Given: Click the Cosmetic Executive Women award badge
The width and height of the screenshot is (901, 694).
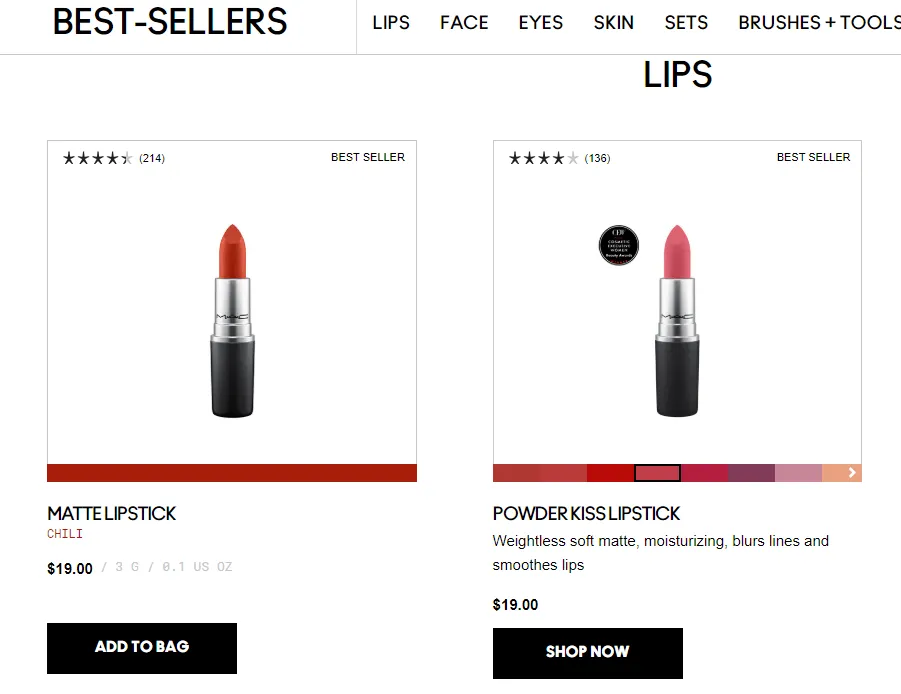Looking at the screenshot, I should 618,245.
